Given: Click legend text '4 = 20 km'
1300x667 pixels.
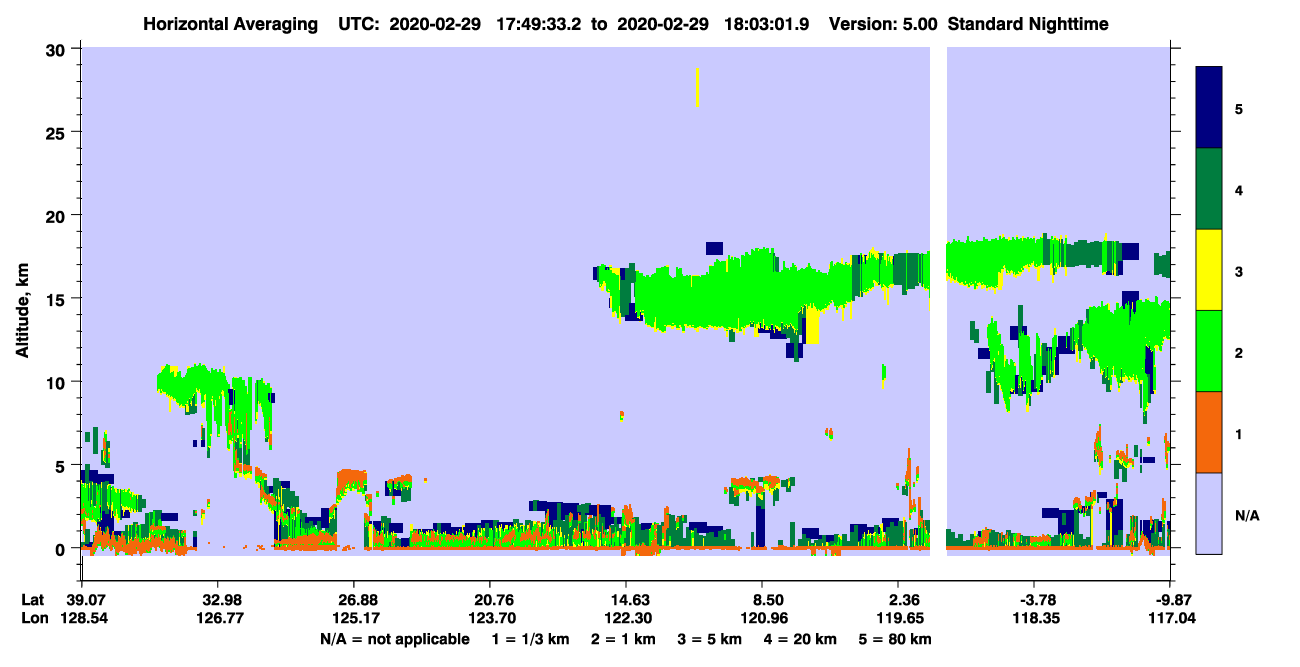Looking at the screenshot, I should click(802, 639).
